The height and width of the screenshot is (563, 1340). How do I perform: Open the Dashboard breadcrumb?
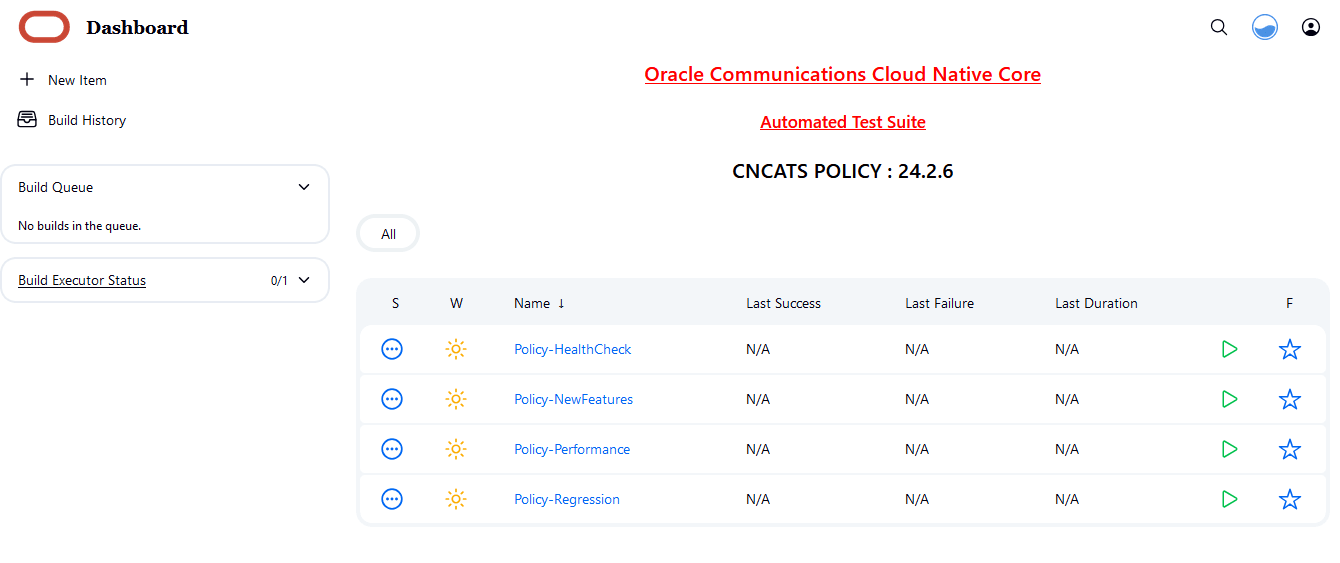tap(137, 27)
